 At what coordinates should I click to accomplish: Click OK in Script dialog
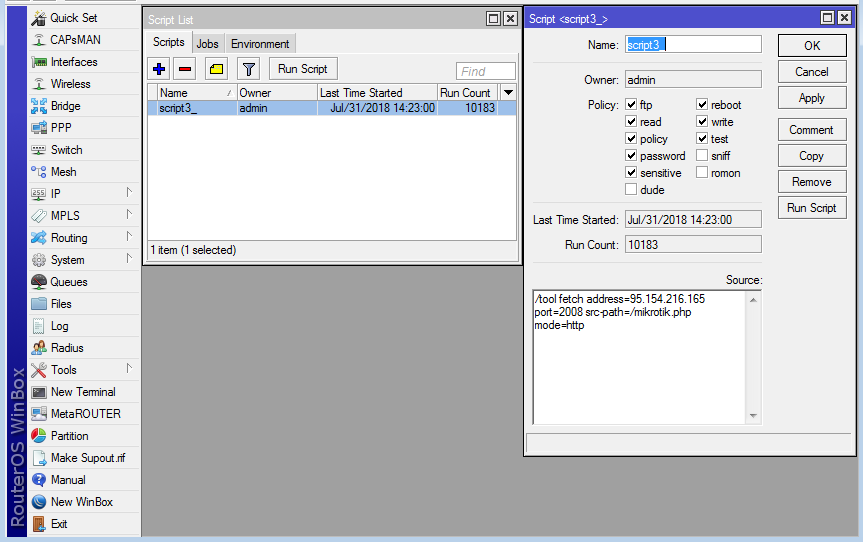click(812, 46)
